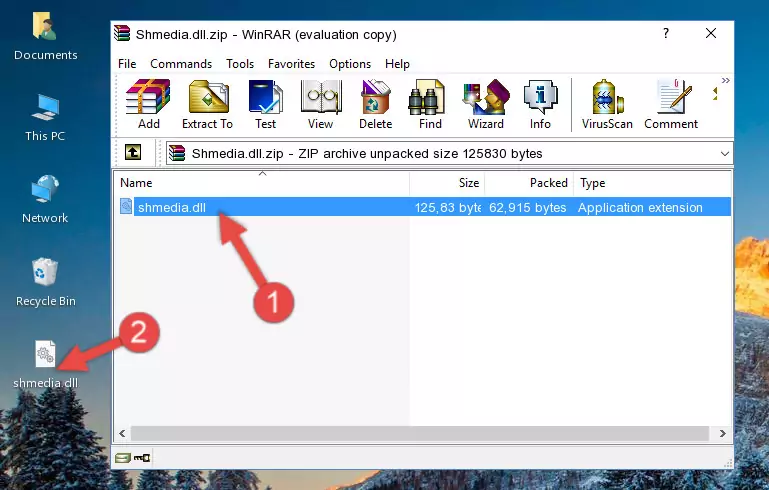
Task: Click the title bar help question mark
Action: tap(666, 33)
